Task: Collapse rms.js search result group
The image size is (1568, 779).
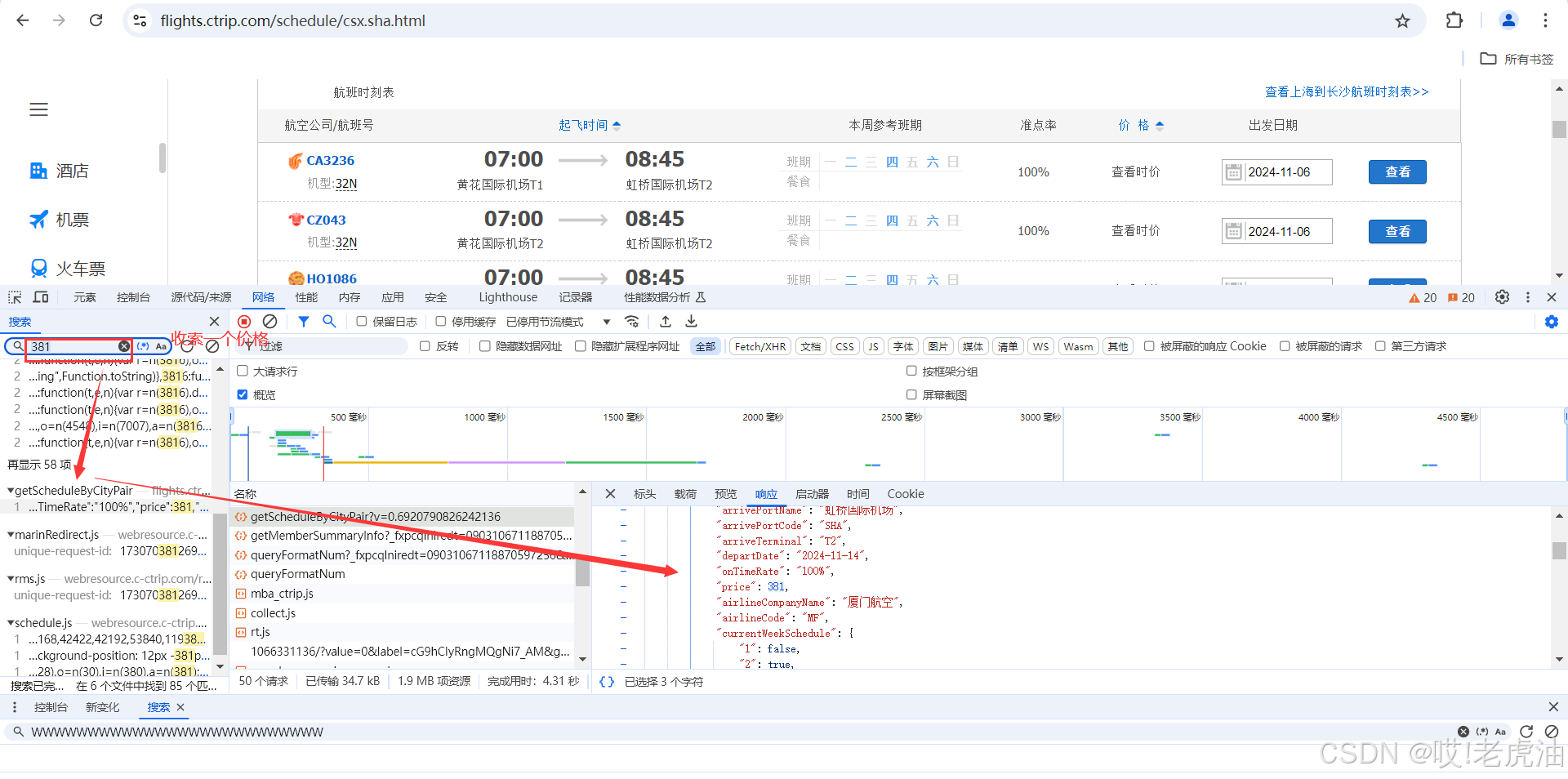Action: [11, 579]
